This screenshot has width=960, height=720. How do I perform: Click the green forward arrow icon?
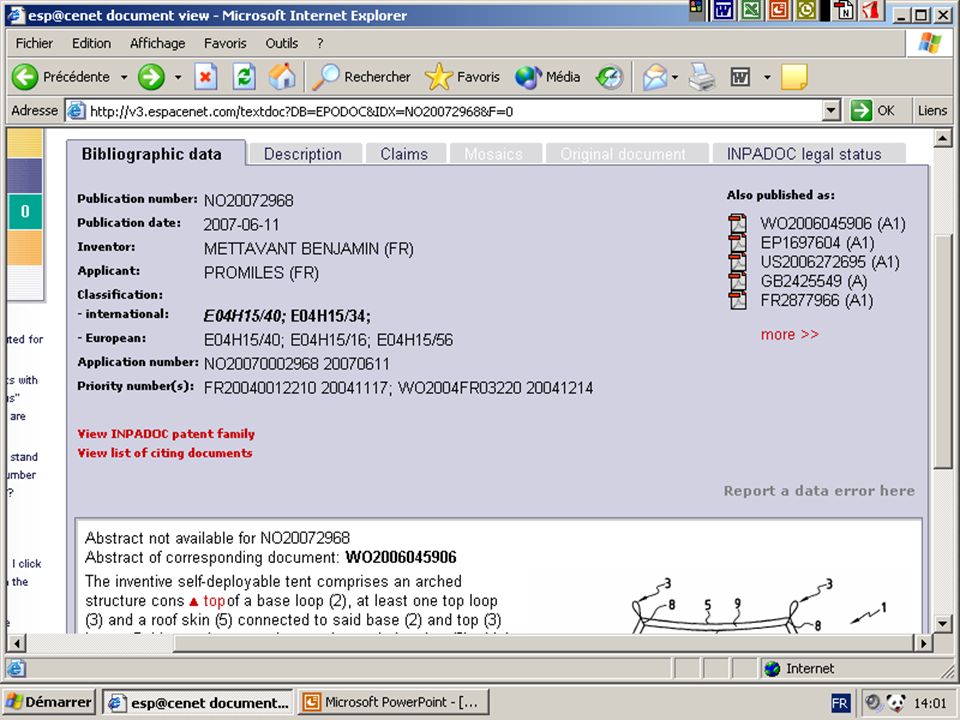click(151, 77)
